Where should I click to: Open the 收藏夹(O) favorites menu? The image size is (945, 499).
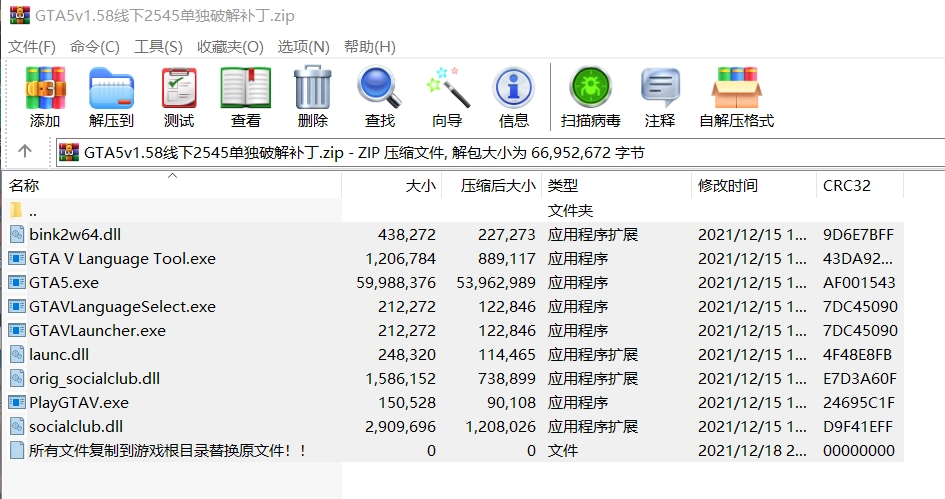point(230,47)
